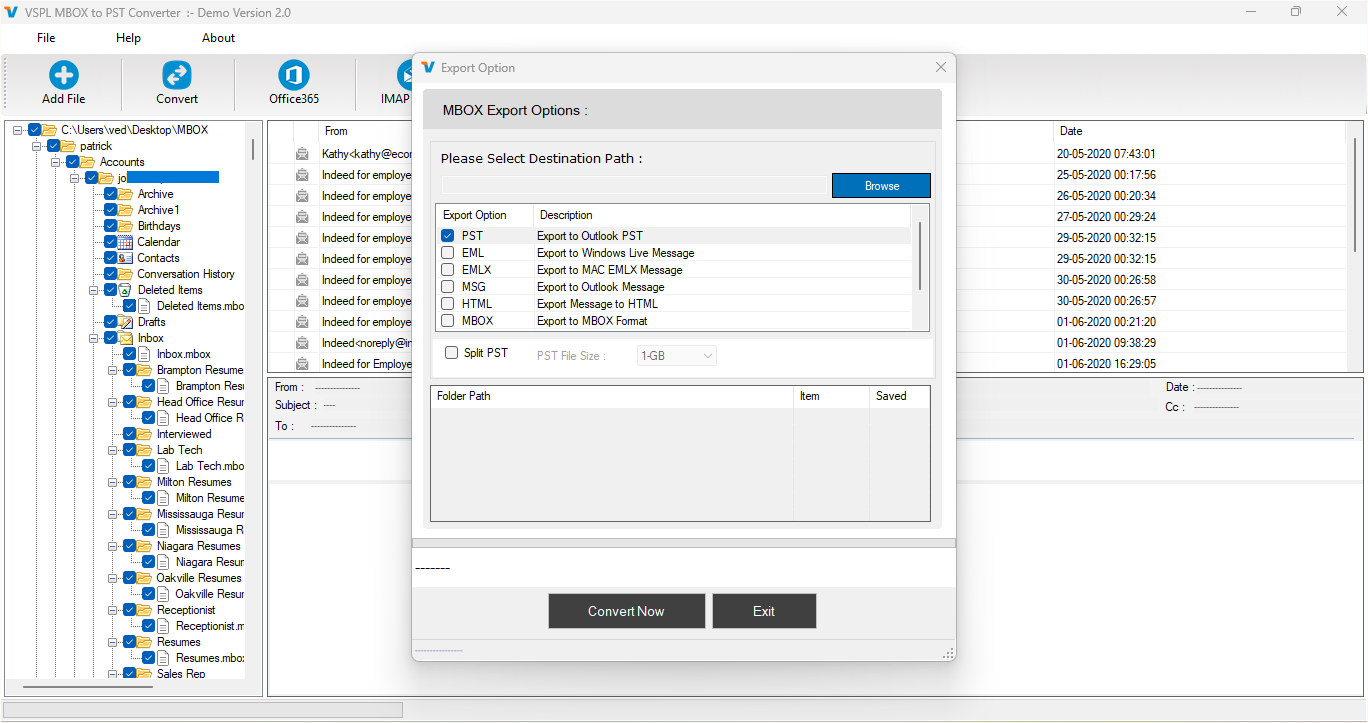Image resolution: width=1368 pixels, height=723 pixels.
Task: Collapse the Oakville Resumes tree node
Action: (x=113, y=578)
